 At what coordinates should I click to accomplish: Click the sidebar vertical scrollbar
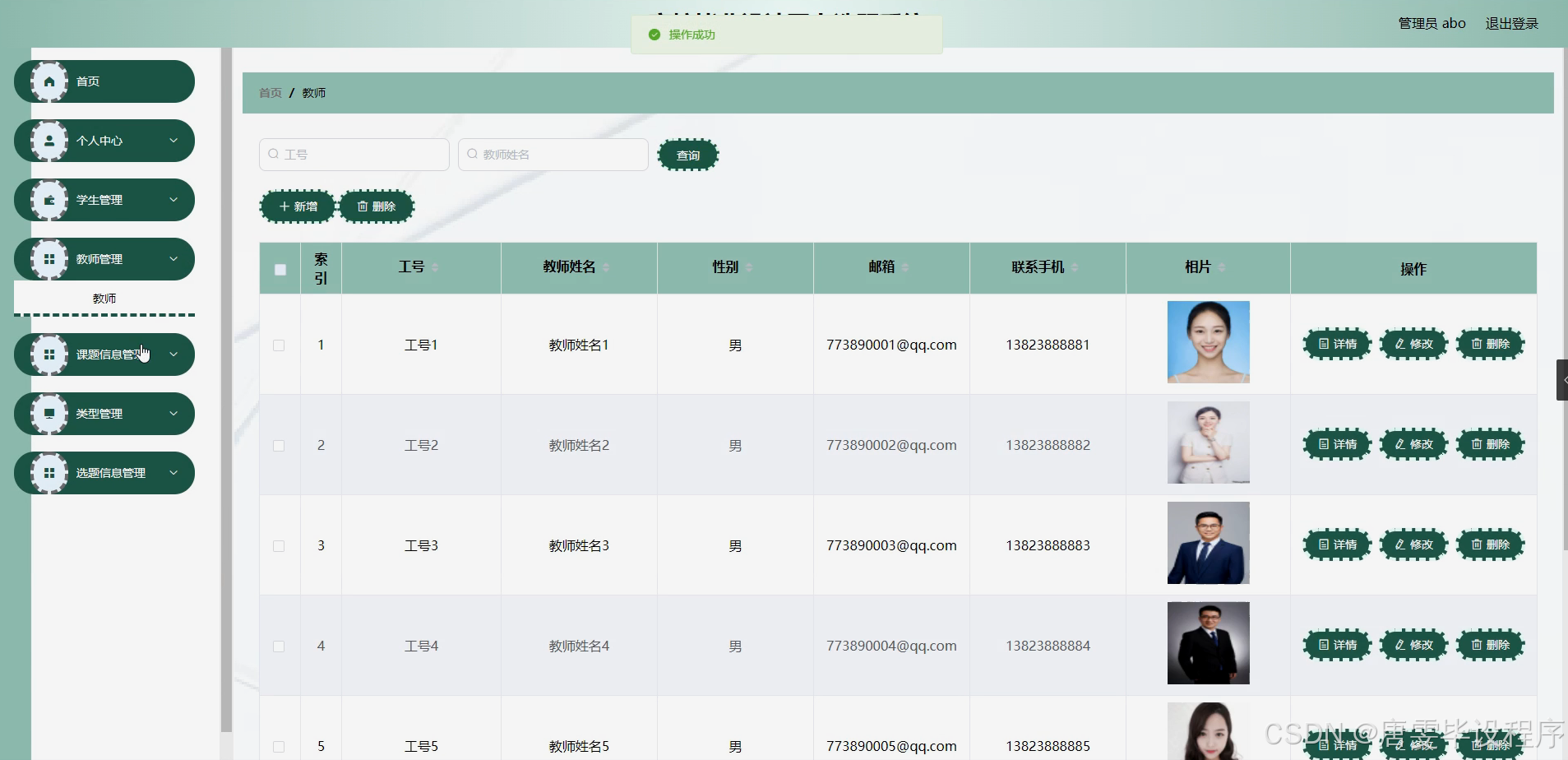[x=226, y=391]
